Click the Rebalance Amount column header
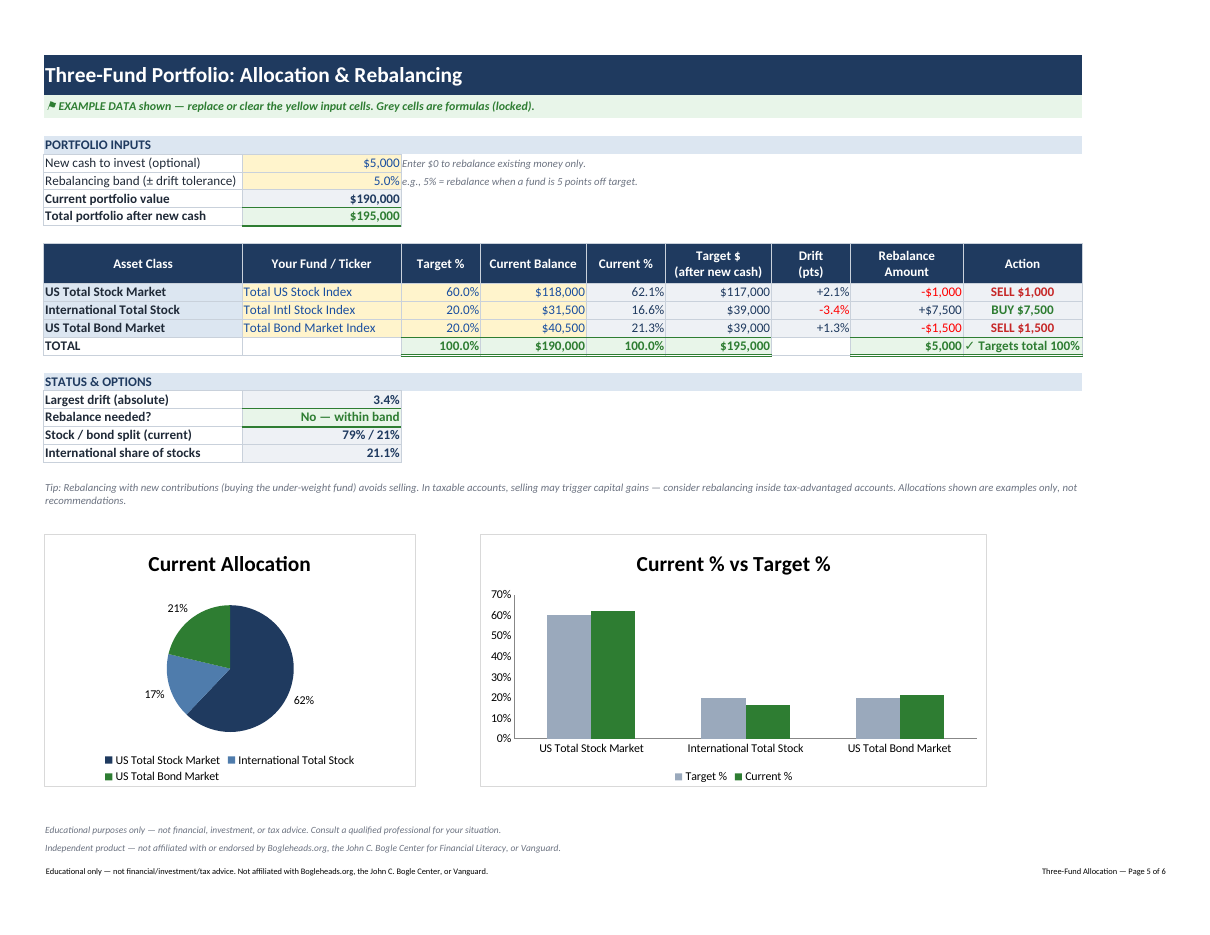This screenshot has width=1210, height=935. 907,264
